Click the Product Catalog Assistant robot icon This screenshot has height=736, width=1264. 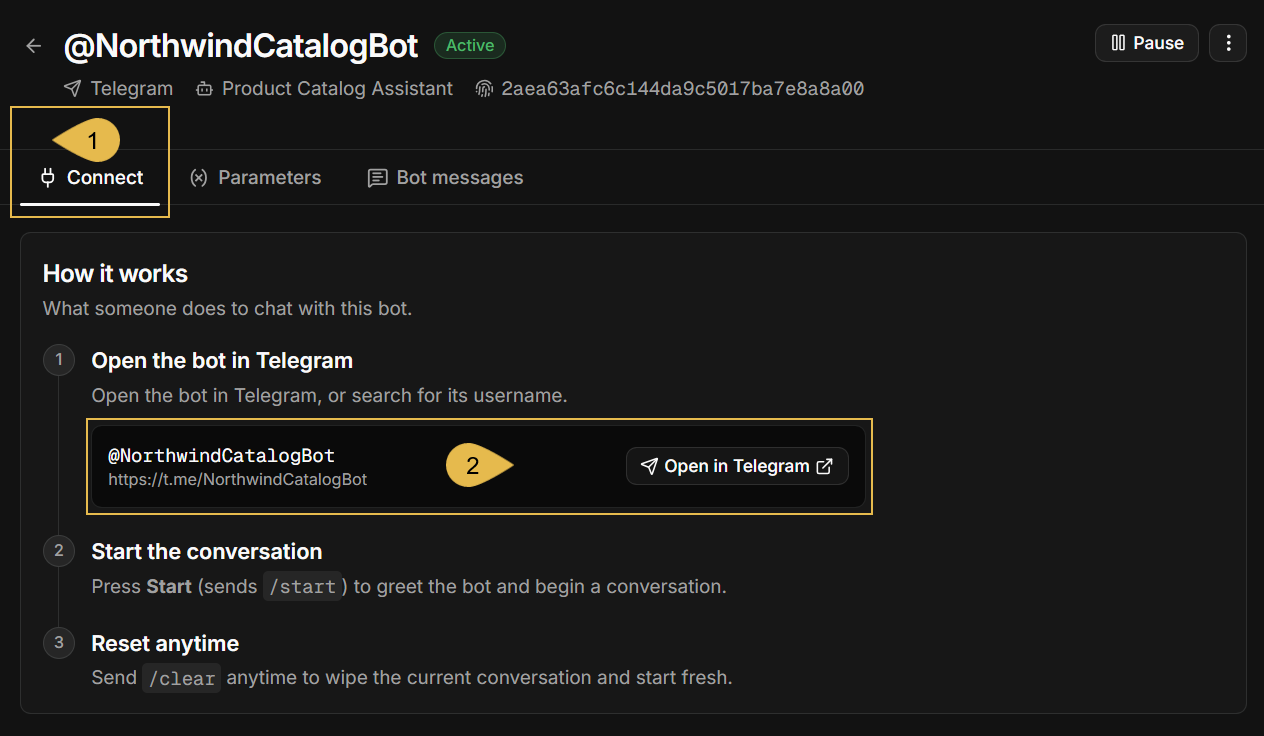[204, 89]
